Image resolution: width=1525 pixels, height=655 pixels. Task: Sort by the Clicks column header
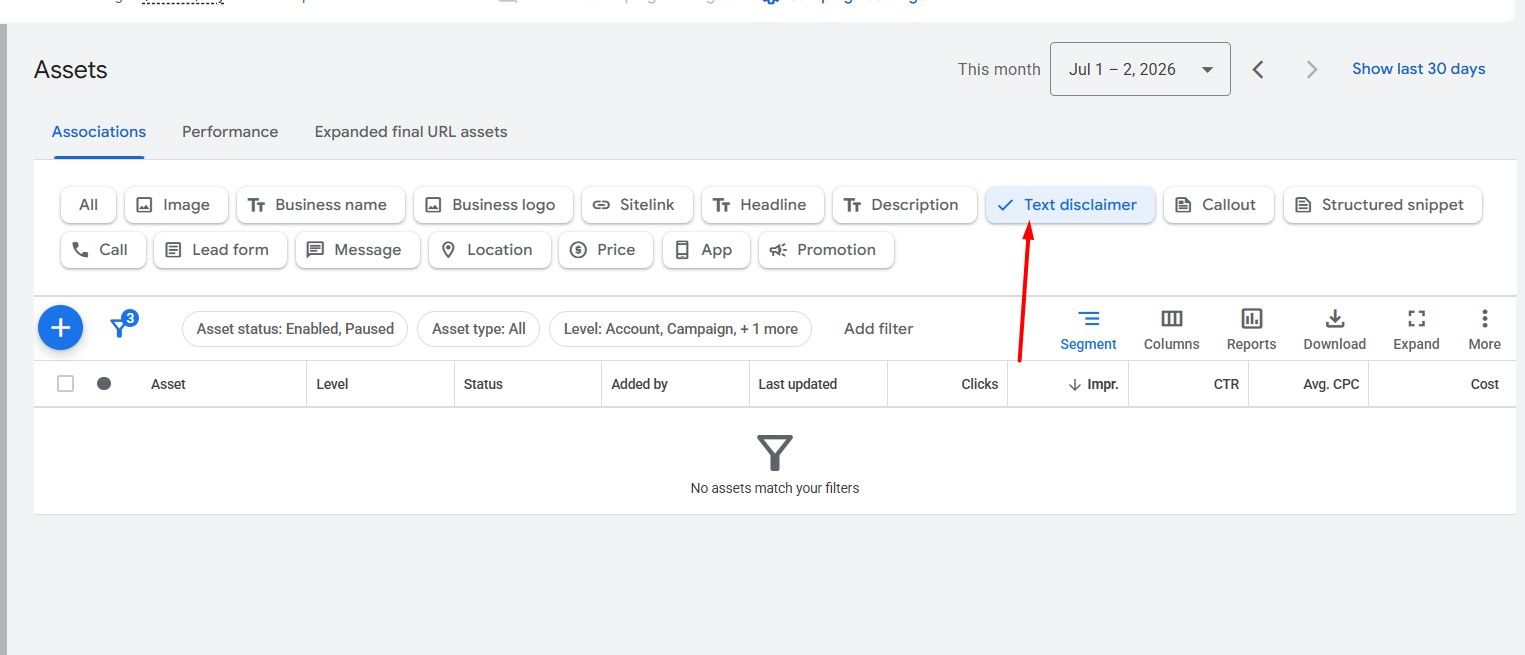point(979,384)
